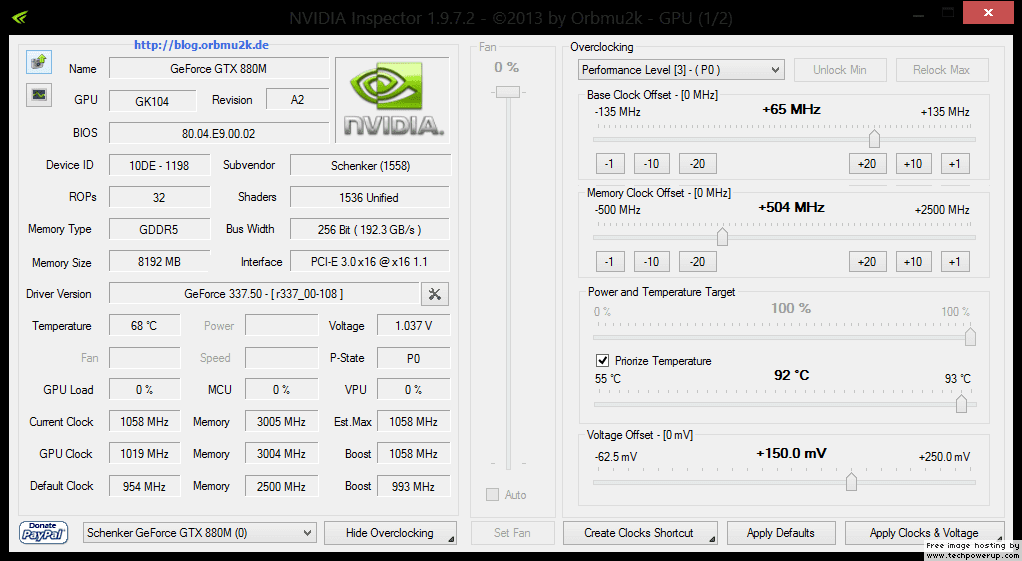Open the blog.orbmu2k.de link
Screen dimensions: 1022x561
point(201,45)
